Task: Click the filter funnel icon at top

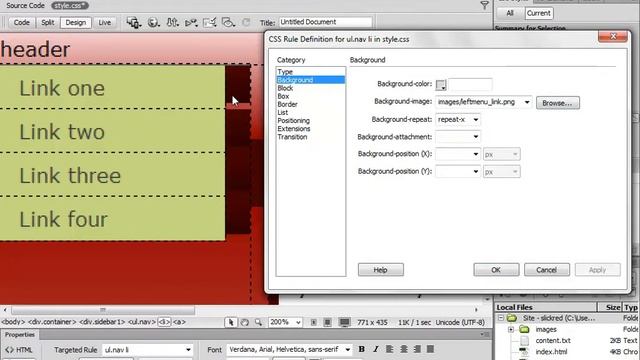Action: pyautogui.click(x=484, y=5)
